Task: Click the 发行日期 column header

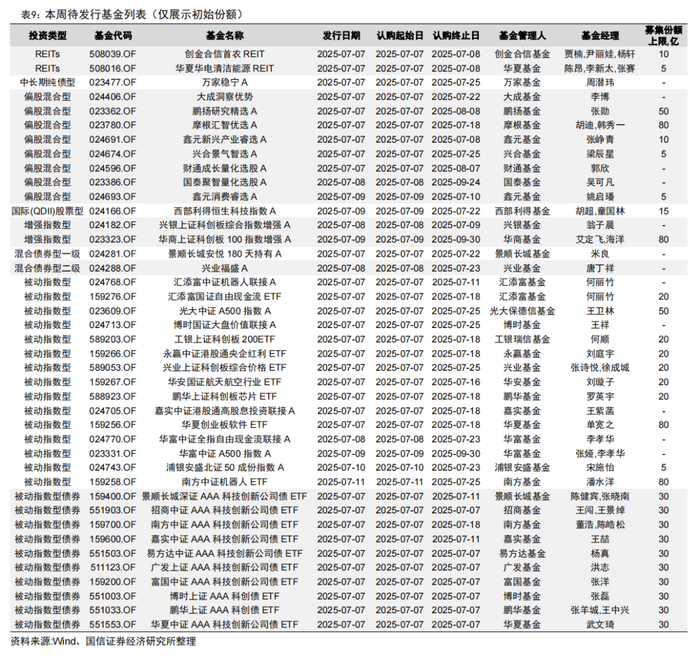Action: coord(341,35)
